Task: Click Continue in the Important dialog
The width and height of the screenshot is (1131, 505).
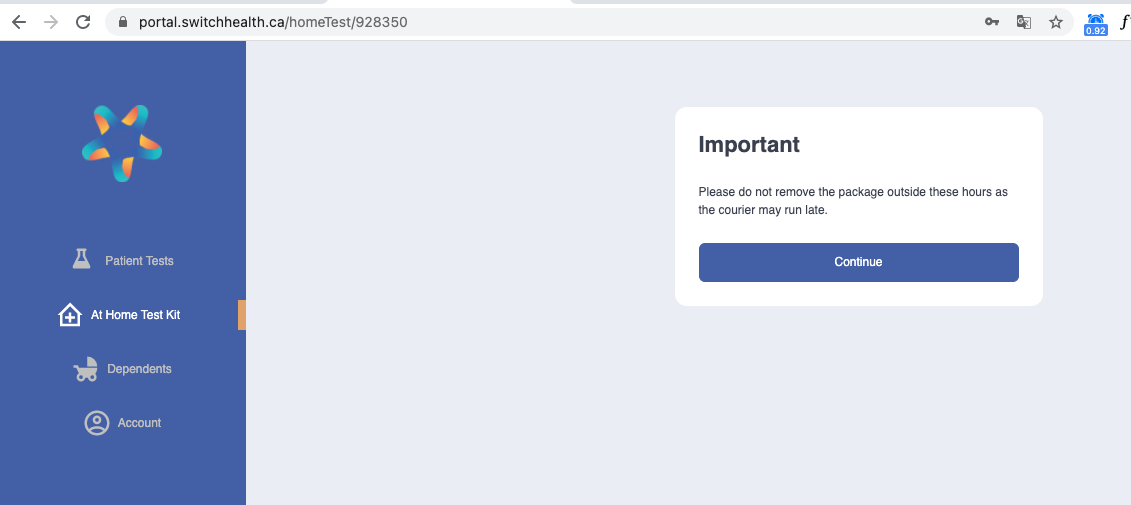Action: click(858, 262)
